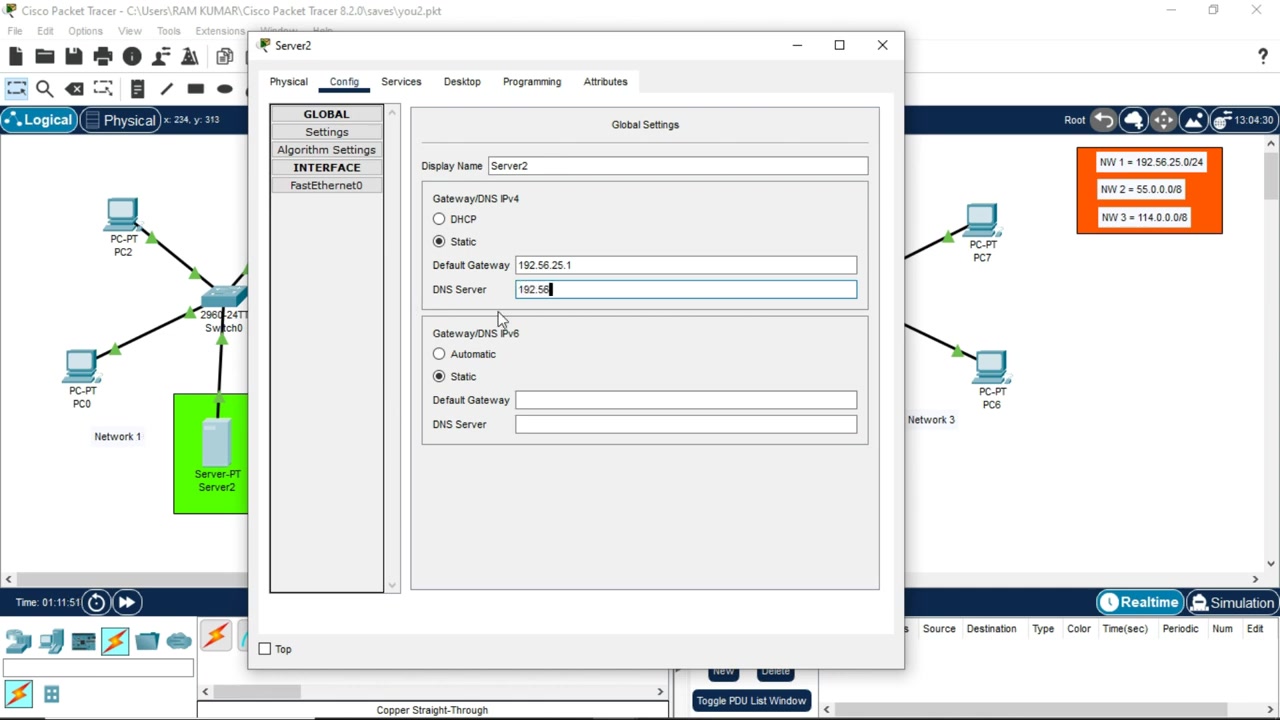This screenshot has width=1280, height=720.
Task: Select the End Devices category icon
Action: pos(51,641)
